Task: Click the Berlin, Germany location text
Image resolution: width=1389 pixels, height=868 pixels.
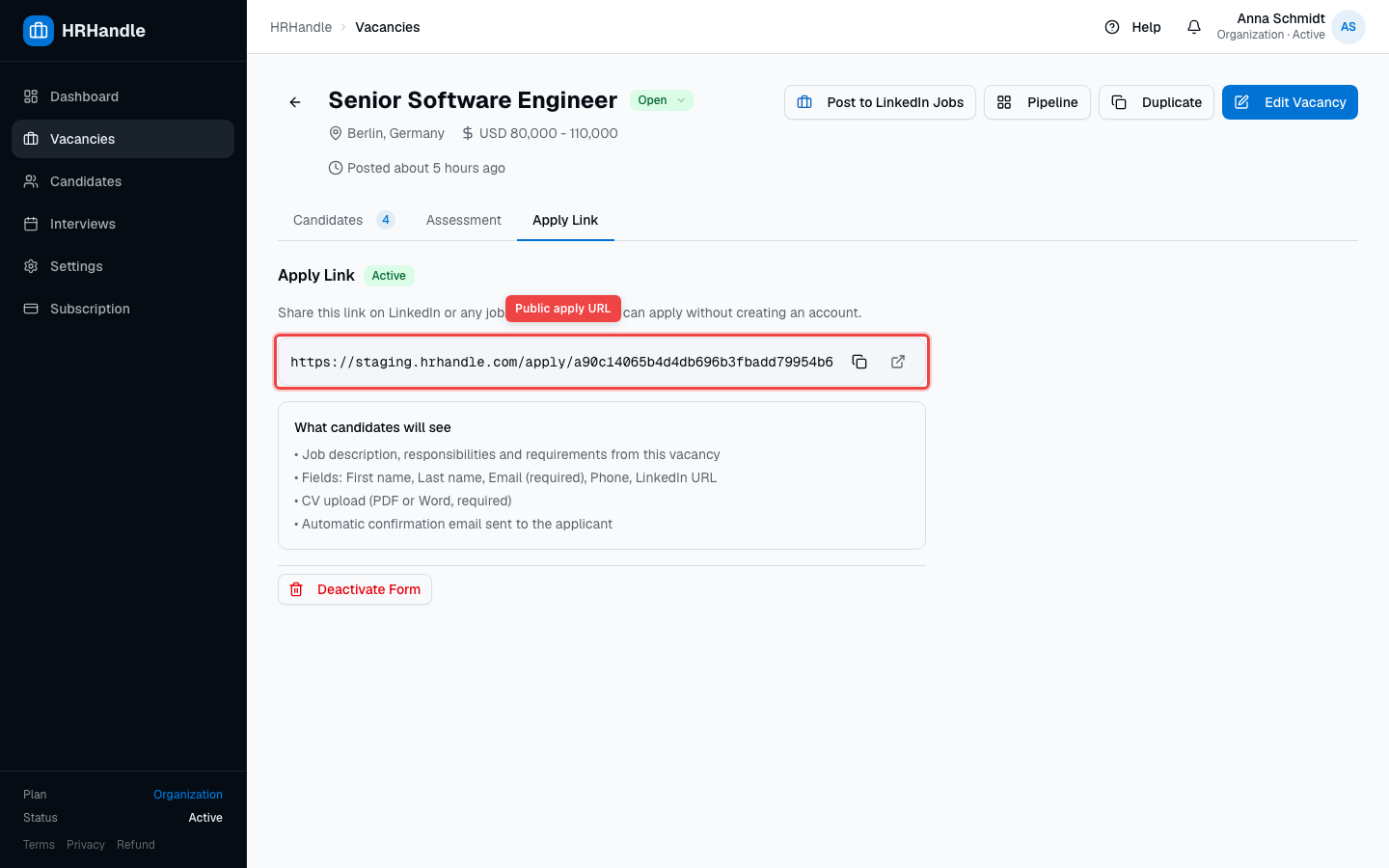Action: (395, 133)
